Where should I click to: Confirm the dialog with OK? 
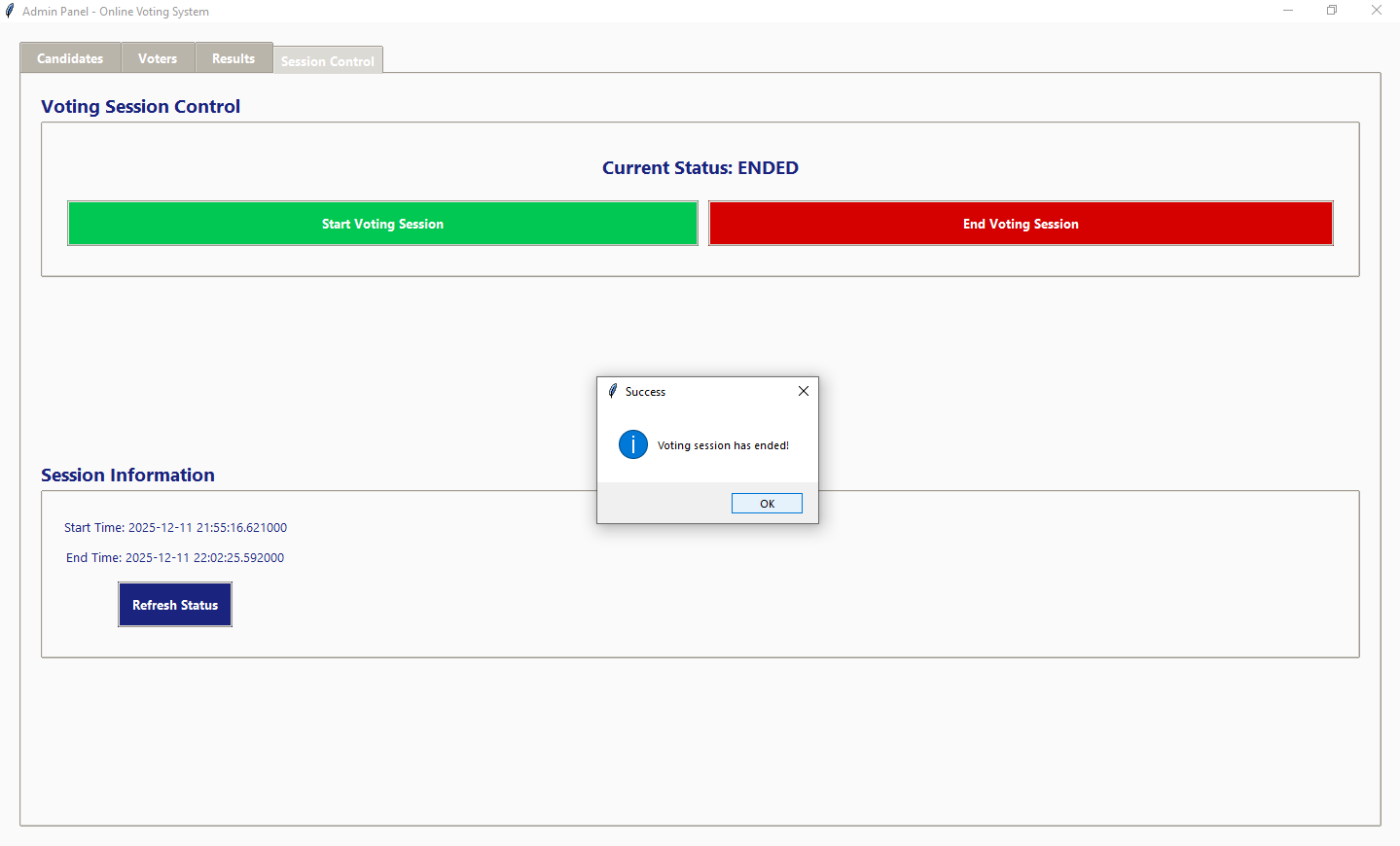point(767,503)
